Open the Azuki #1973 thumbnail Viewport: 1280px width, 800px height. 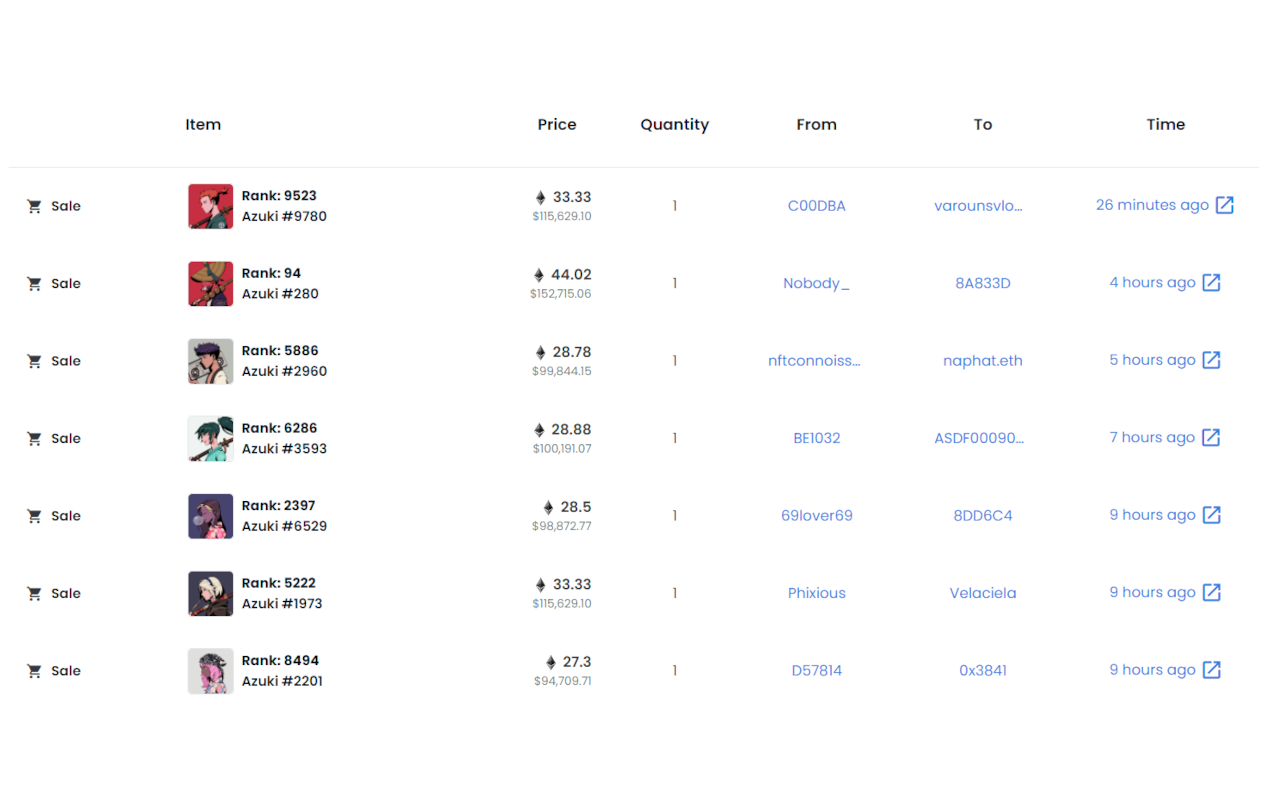(211, 594)
